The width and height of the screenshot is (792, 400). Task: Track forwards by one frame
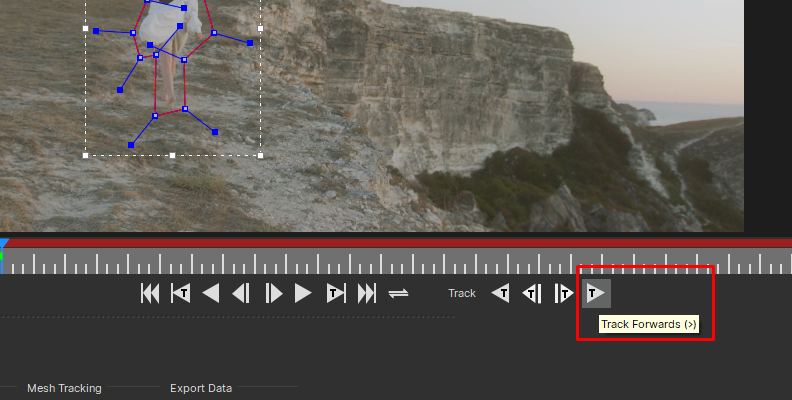click(564, 293)
